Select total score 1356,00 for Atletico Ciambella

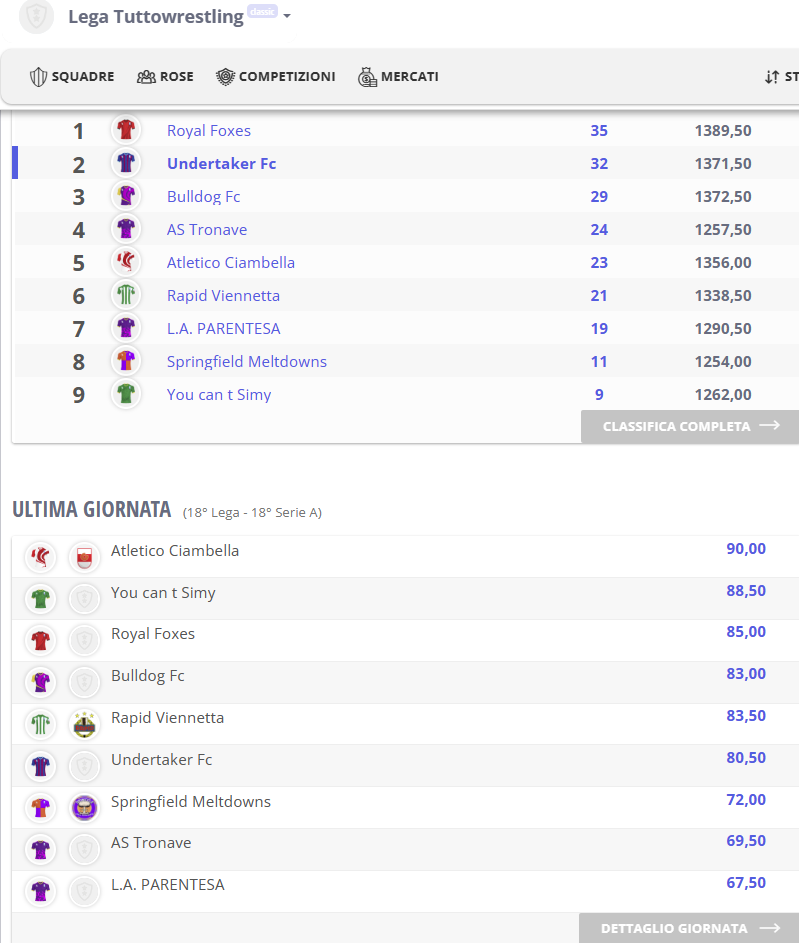[723, 263]
